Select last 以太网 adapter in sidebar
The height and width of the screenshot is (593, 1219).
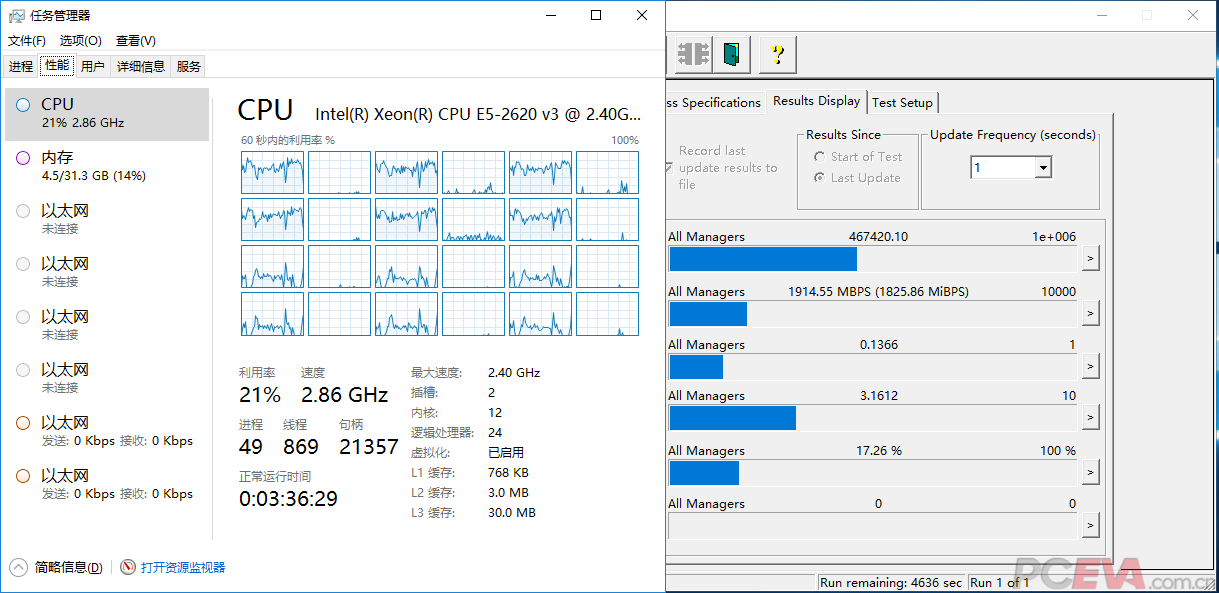pyautogui.click(x=107, y=484)
